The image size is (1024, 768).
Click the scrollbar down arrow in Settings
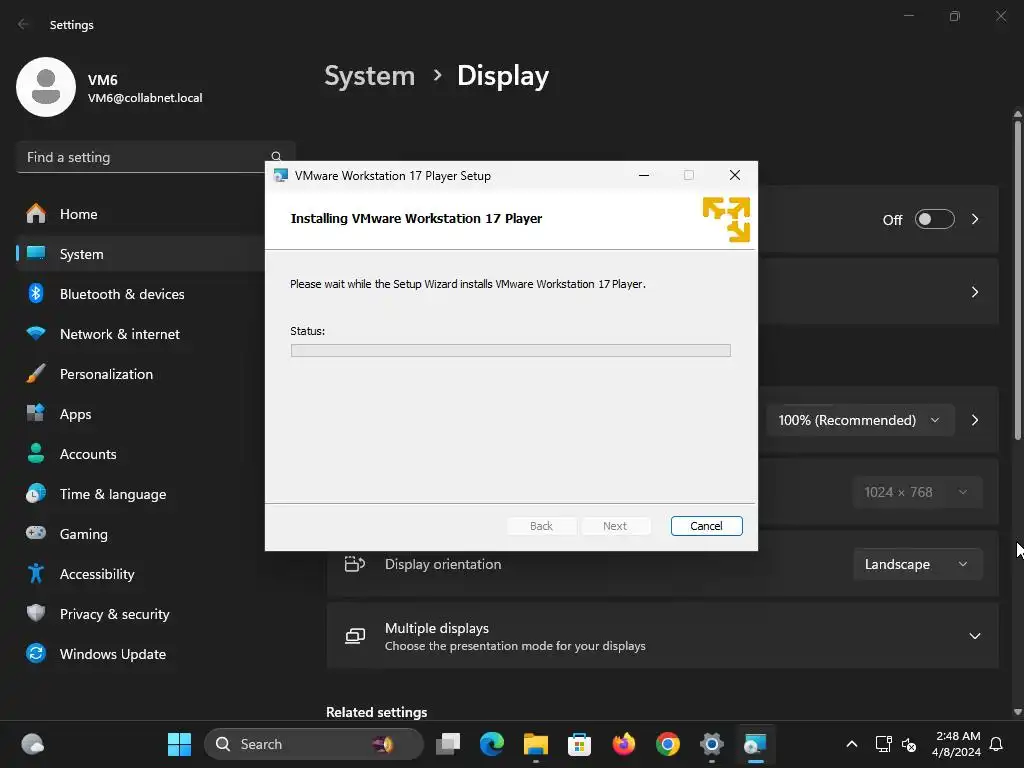[x=1017, y=712]
